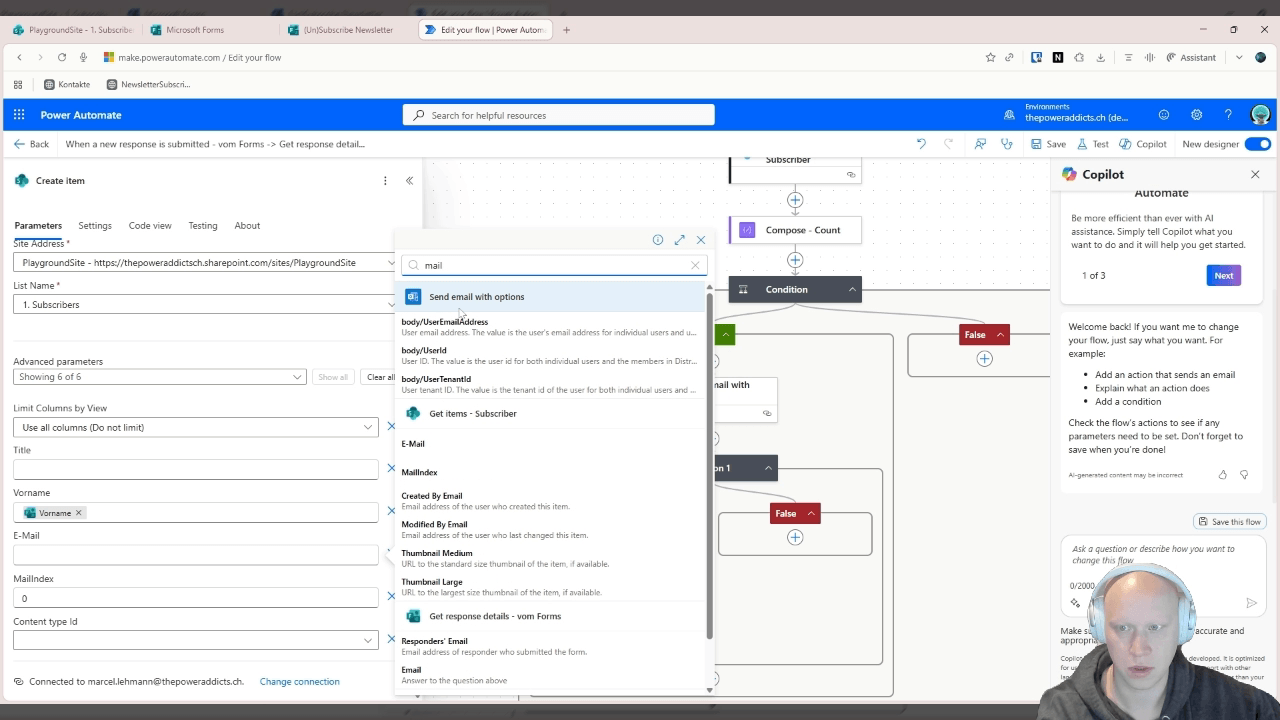The height and width of the screenshot is (720, 1280).
Task: Save the flow
Action: tap(1048, 144)
